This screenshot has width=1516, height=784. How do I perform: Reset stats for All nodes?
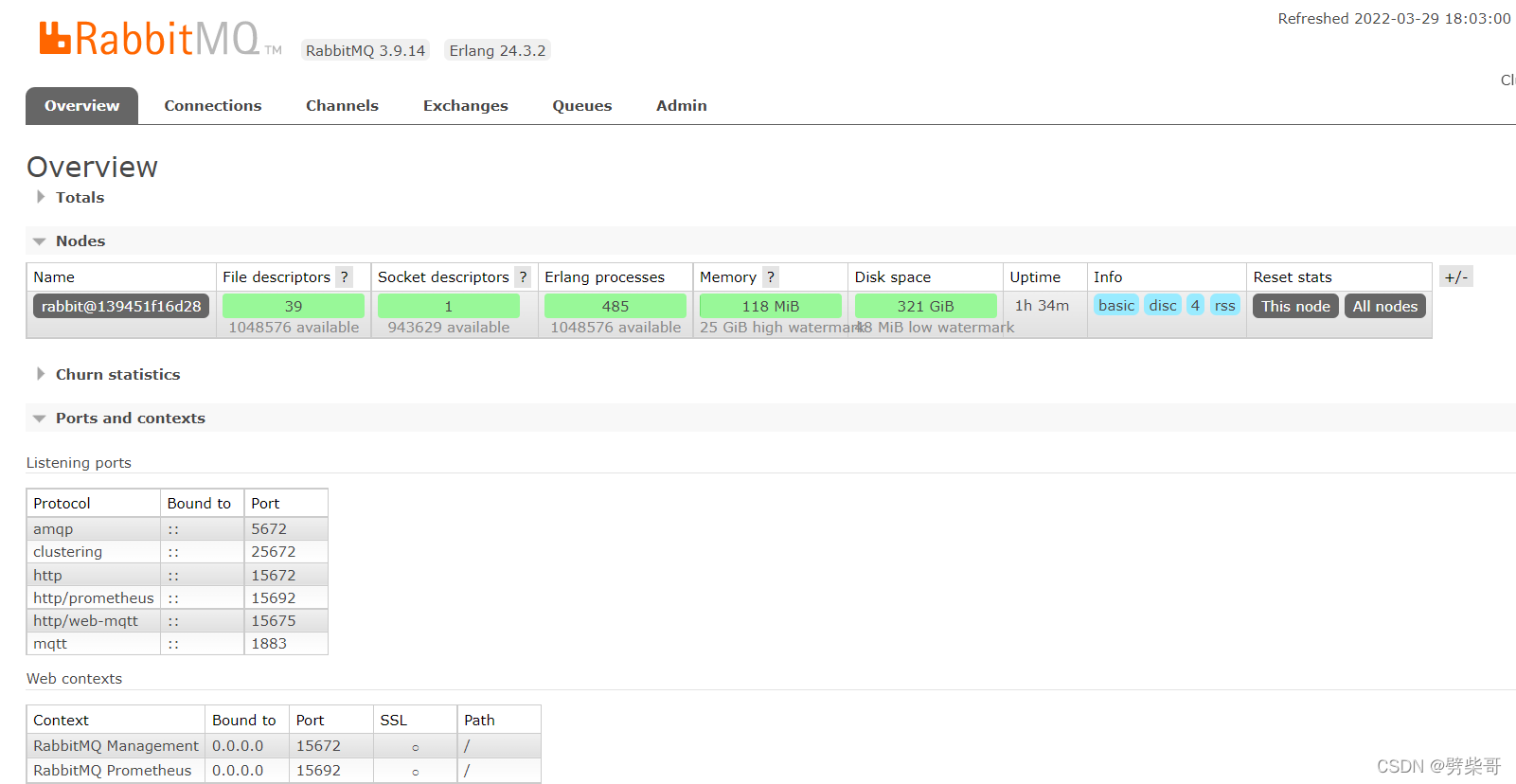tap(1385, 306)
